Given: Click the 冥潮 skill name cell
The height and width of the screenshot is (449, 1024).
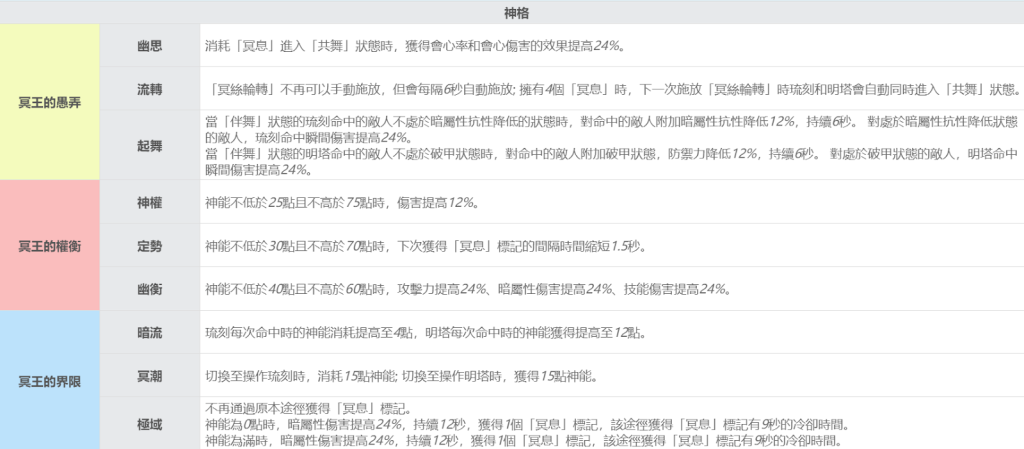Looking at the screenshot, I should [150, 376].
